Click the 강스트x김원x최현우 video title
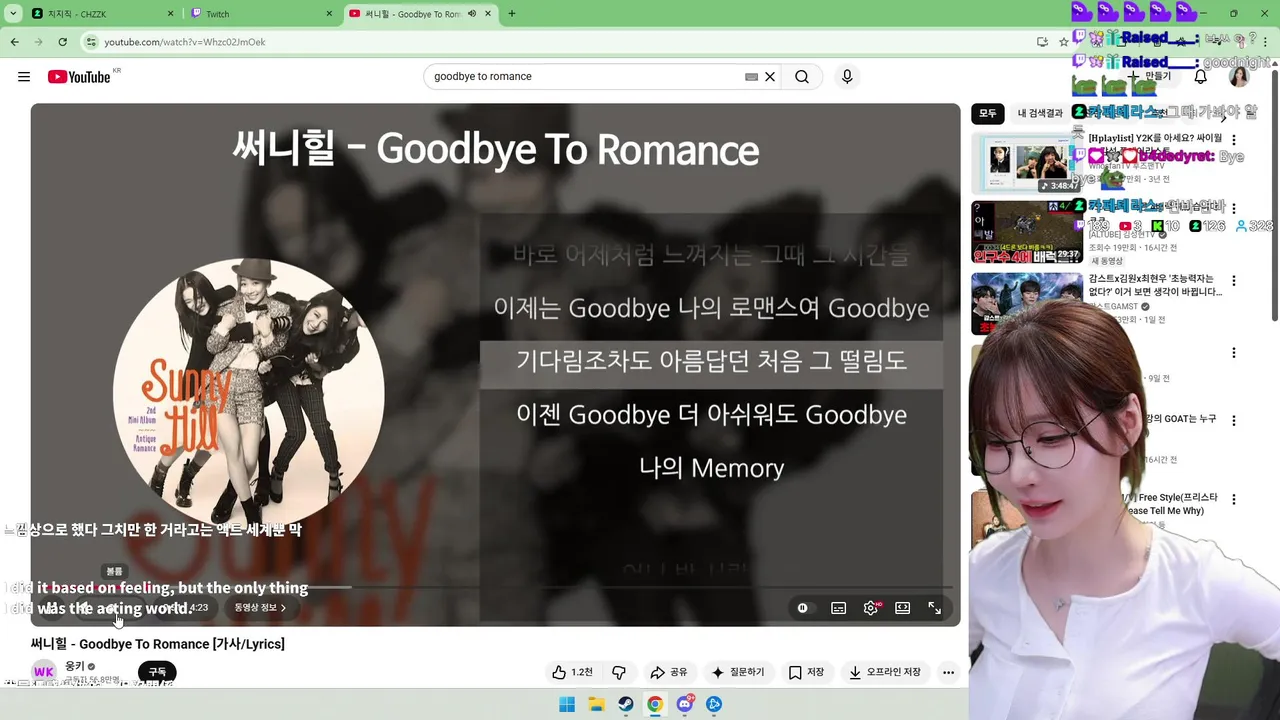Image resolution: width=1280 pixels, height=720 pixels. pyautogui.click(x=1155, y=285)
